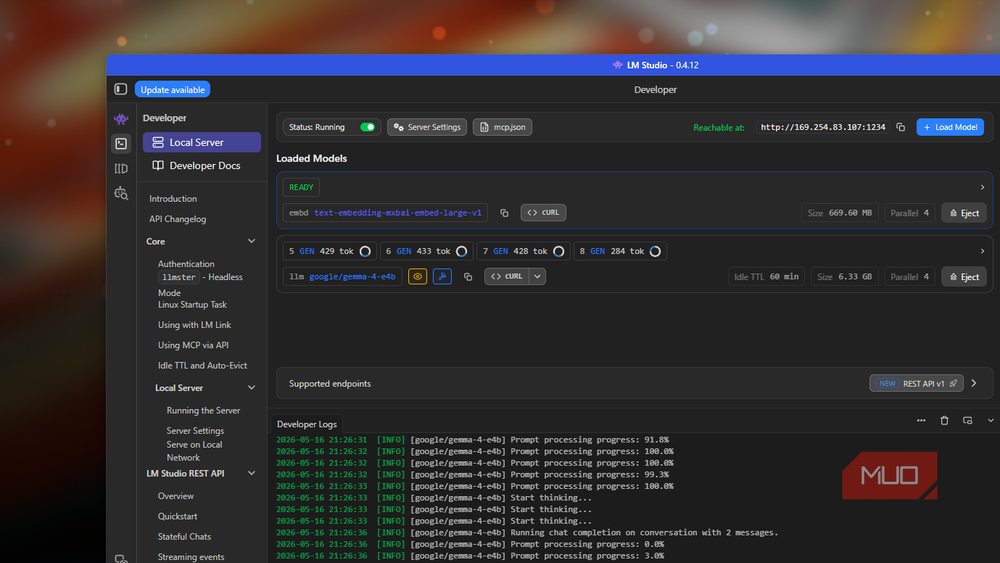Pop out the Developer Logs panel
Image resolution: width=1000 pixels, height=563 pixels.
click(x=967, y=420)
